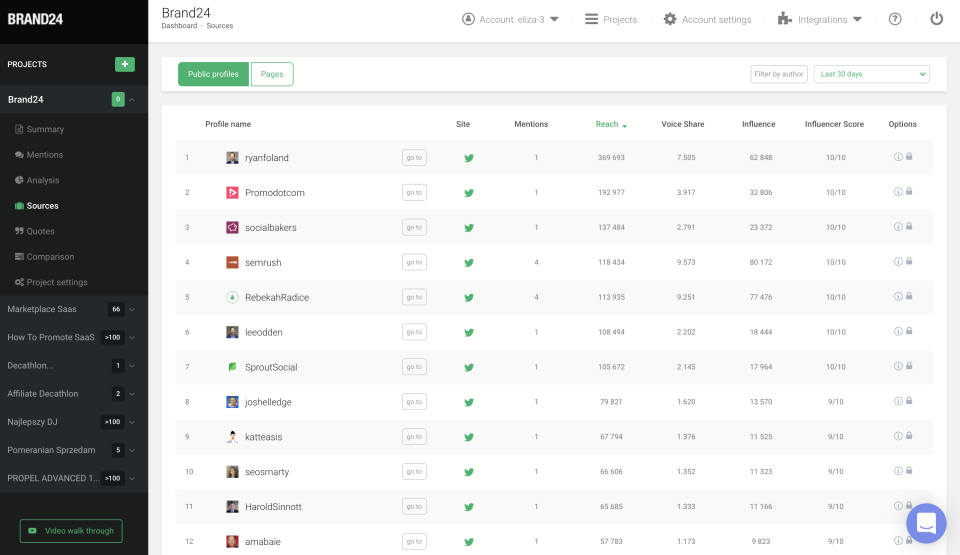Click lock icon in SproutSocial row

[909, 366]
